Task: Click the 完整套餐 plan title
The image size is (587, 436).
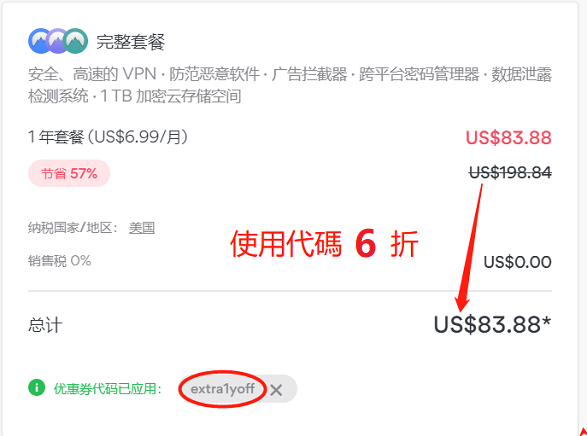Action: [x=131, y=42]
